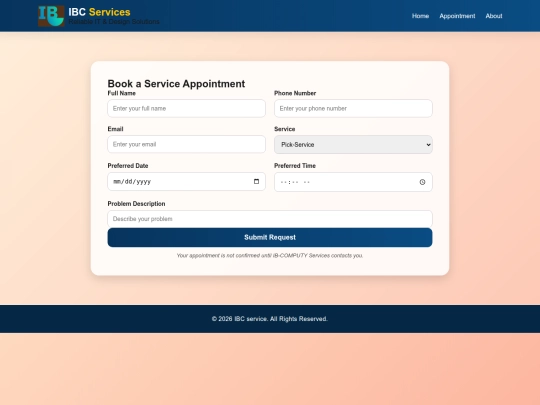
Task: Open the About nav link
Action: click(x=494, y=16)
